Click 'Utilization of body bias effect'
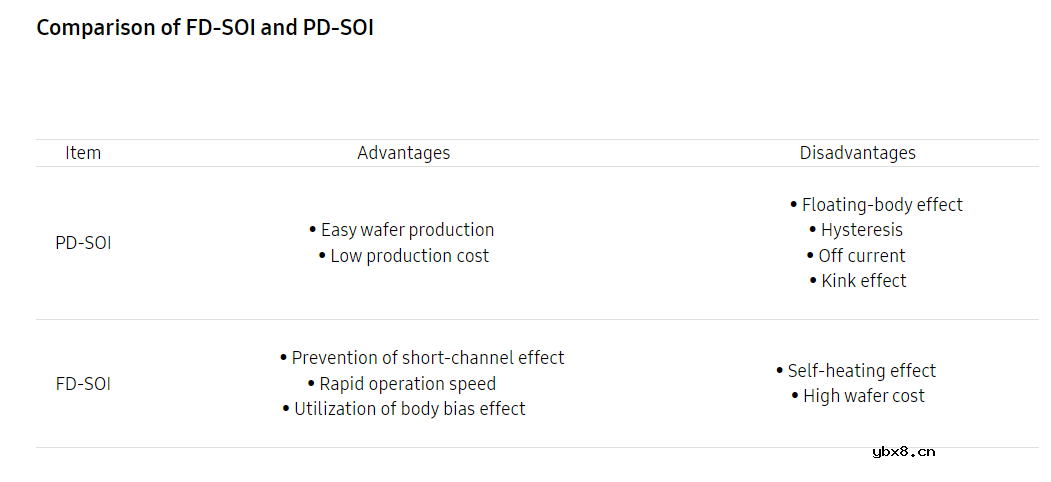 pos(409,409)
